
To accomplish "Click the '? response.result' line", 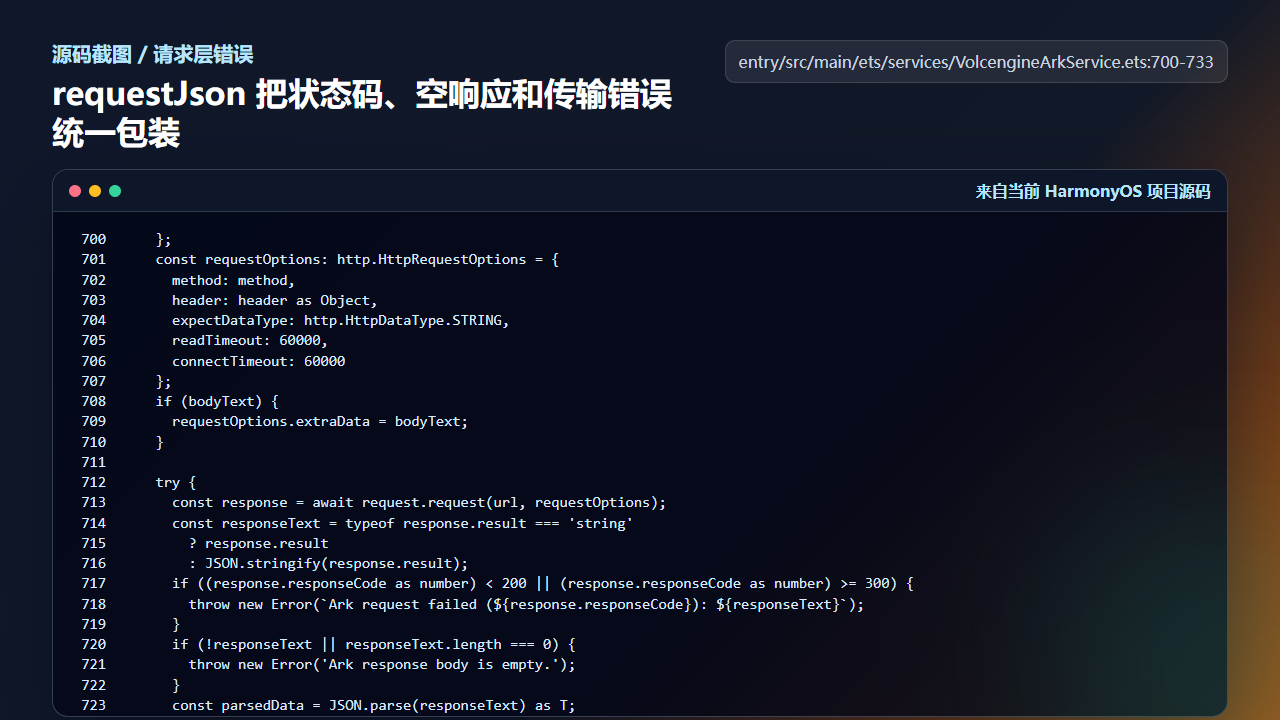I will 258,543.
